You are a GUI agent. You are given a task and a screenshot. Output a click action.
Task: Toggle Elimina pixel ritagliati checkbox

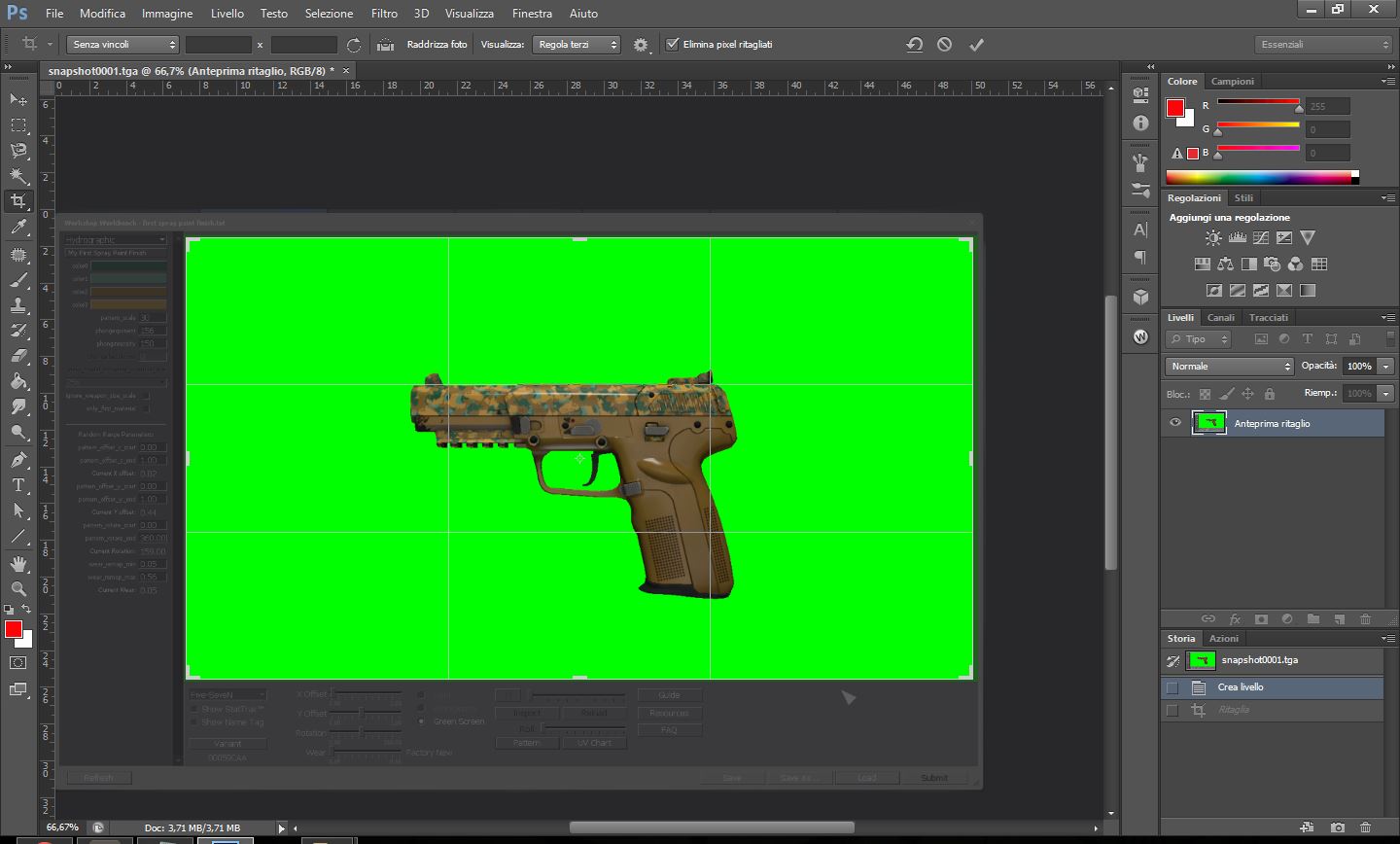point(672,45)
